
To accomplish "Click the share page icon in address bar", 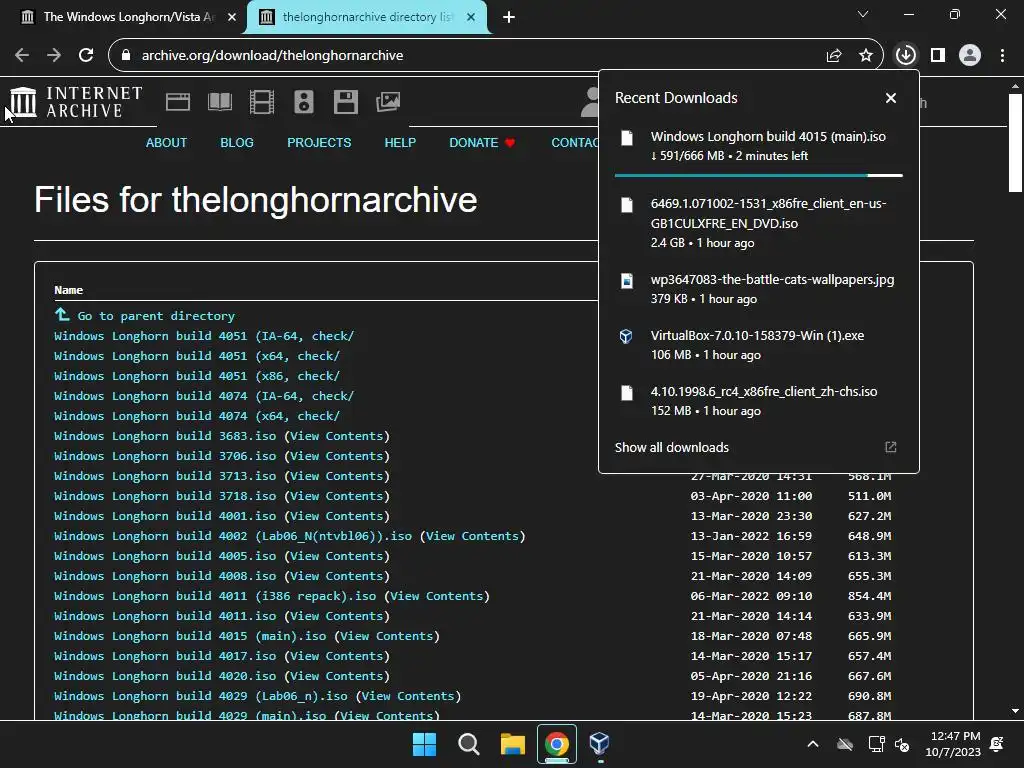I will tap(834, 56).
